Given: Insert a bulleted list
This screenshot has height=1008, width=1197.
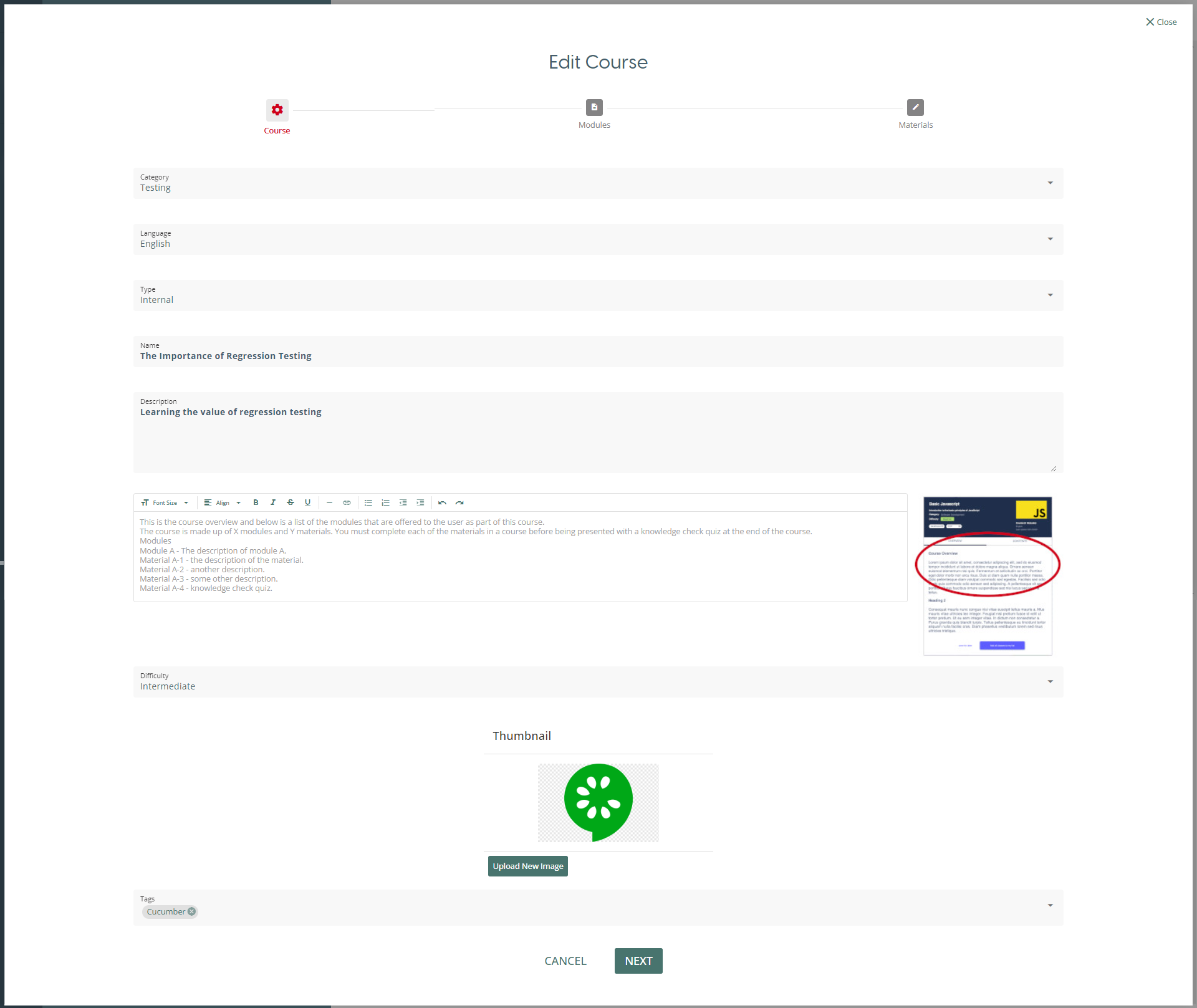Looking at the screenshot, I should click(x=368, y=502).
